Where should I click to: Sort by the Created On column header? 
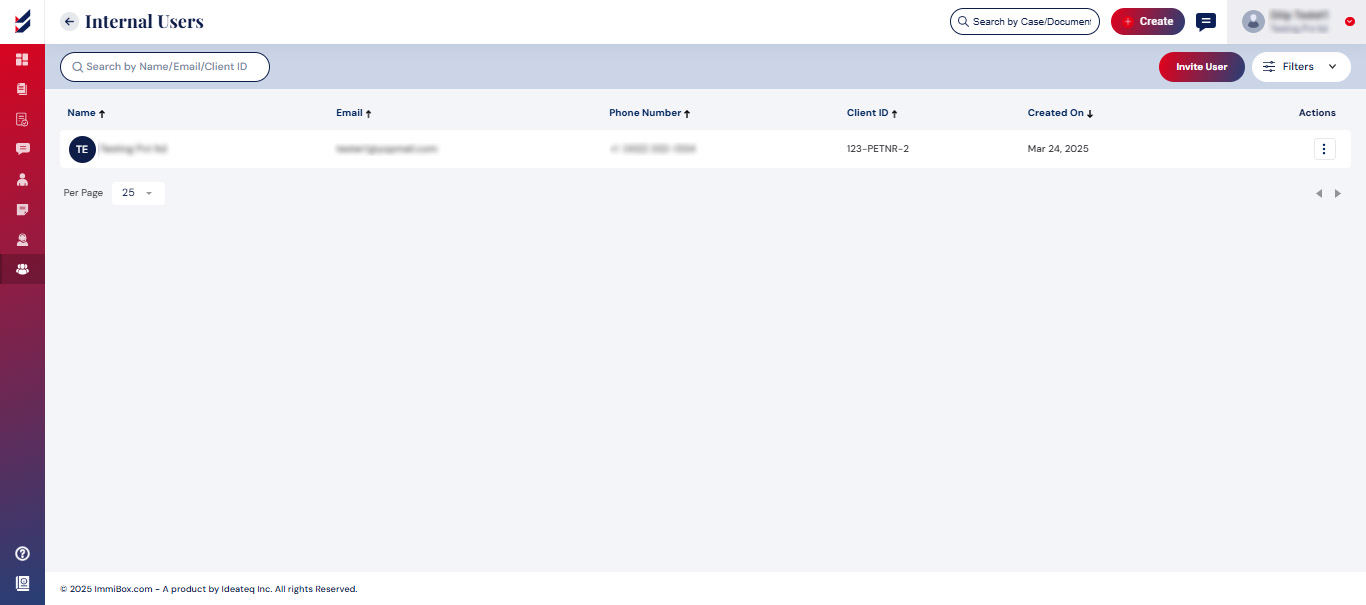tap(1060, 113)
